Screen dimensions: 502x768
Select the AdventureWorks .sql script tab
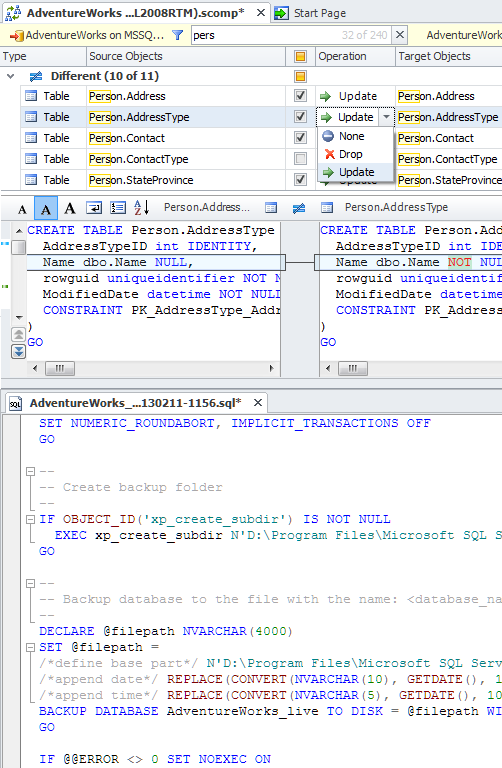[x=136, y=403]
